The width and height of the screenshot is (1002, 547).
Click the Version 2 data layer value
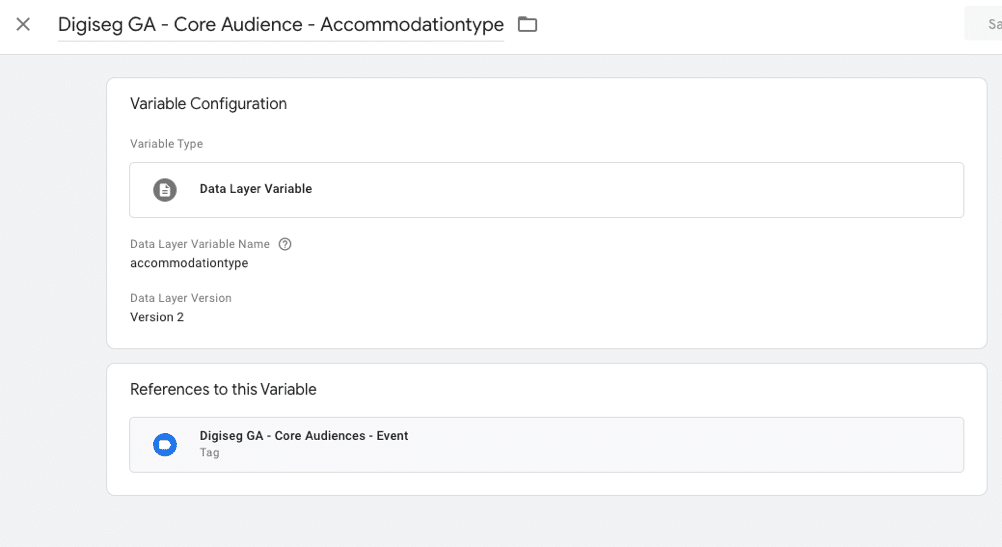click(x=157, y=317)
